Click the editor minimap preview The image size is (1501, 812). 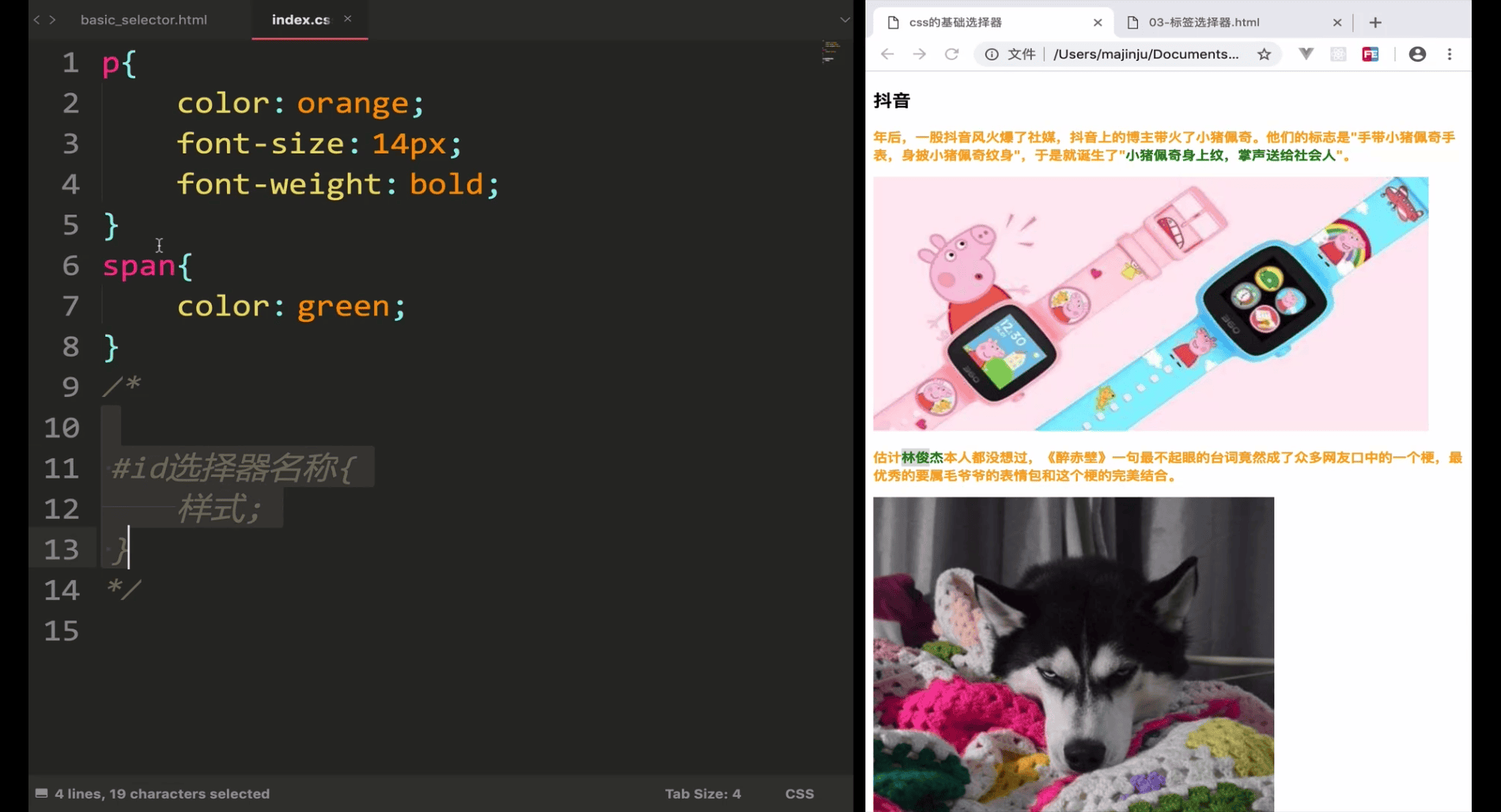pyautogui.click(x=830, y=51)
